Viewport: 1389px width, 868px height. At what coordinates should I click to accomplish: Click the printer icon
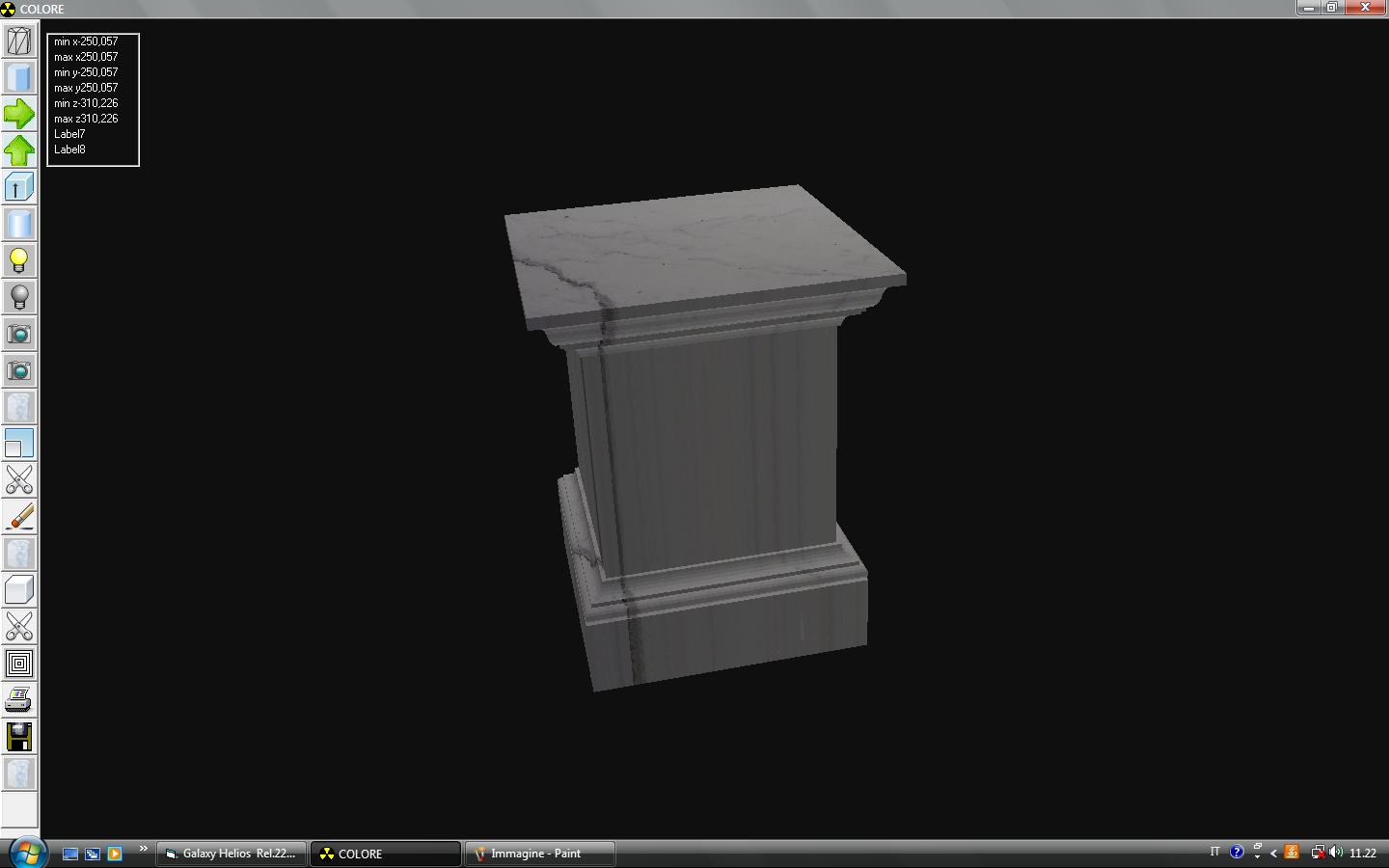point(19,700)
